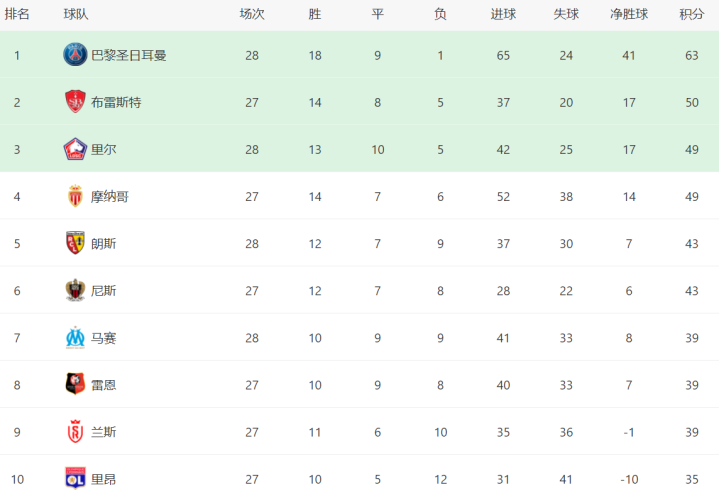This screenshot has height=500, width=719.
Task: Click the 马赛 team name
Action: [x=103, y=338]
